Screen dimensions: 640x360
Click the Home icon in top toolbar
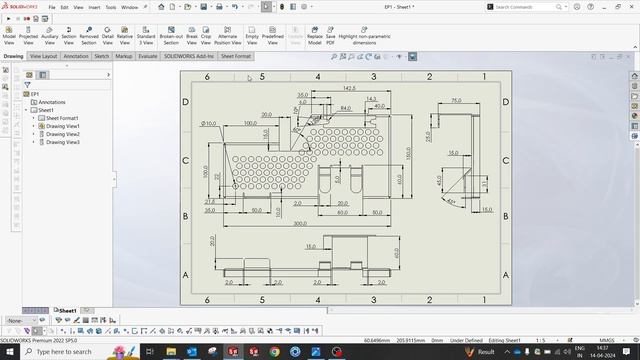click(x=161, y=7)
